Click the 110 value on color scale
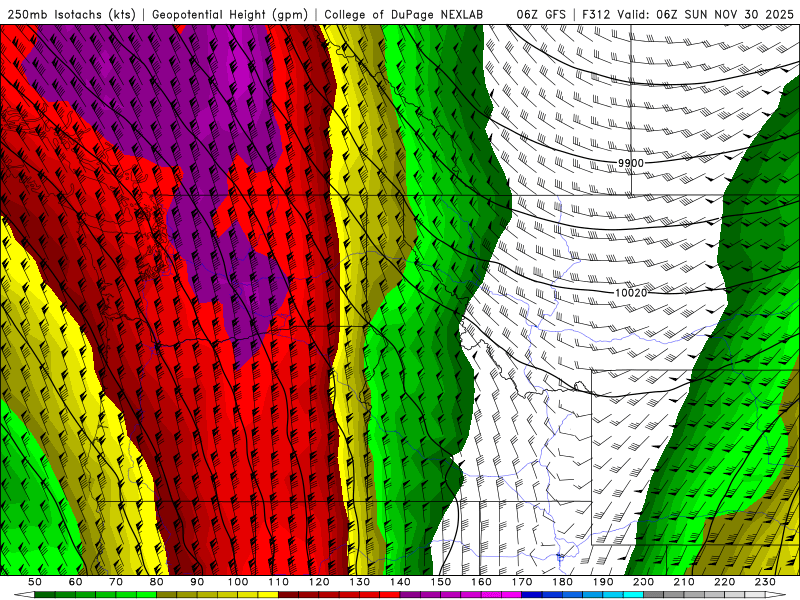 278,582
